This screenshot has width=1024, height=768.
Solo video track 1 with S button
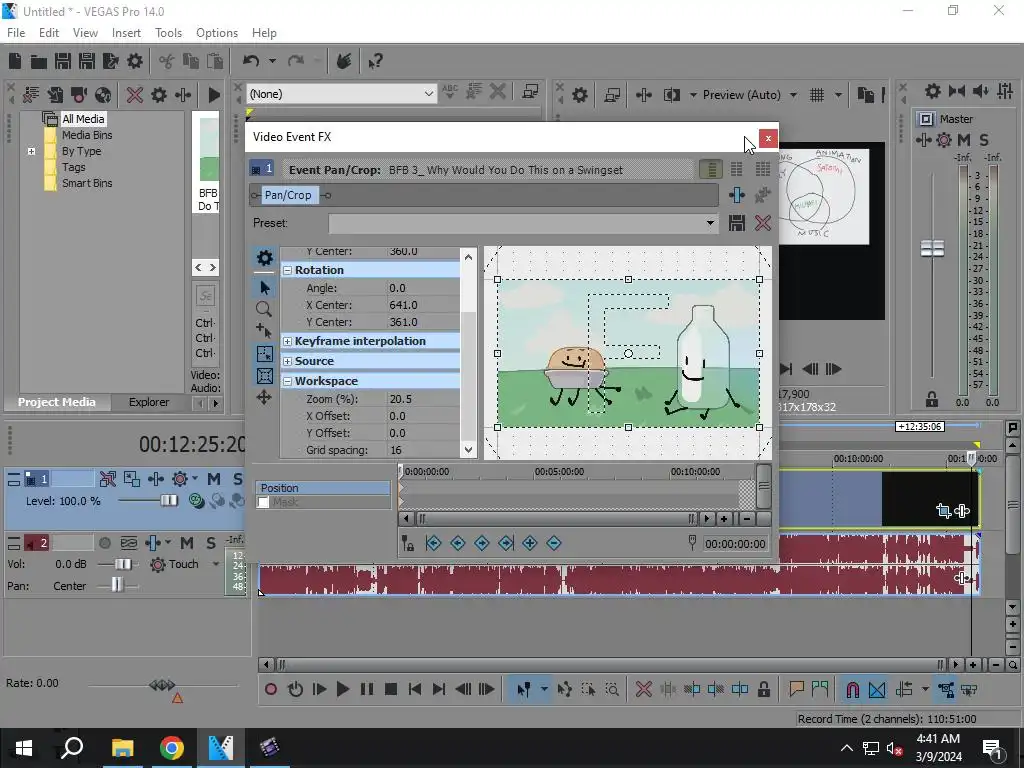[238, 479]
